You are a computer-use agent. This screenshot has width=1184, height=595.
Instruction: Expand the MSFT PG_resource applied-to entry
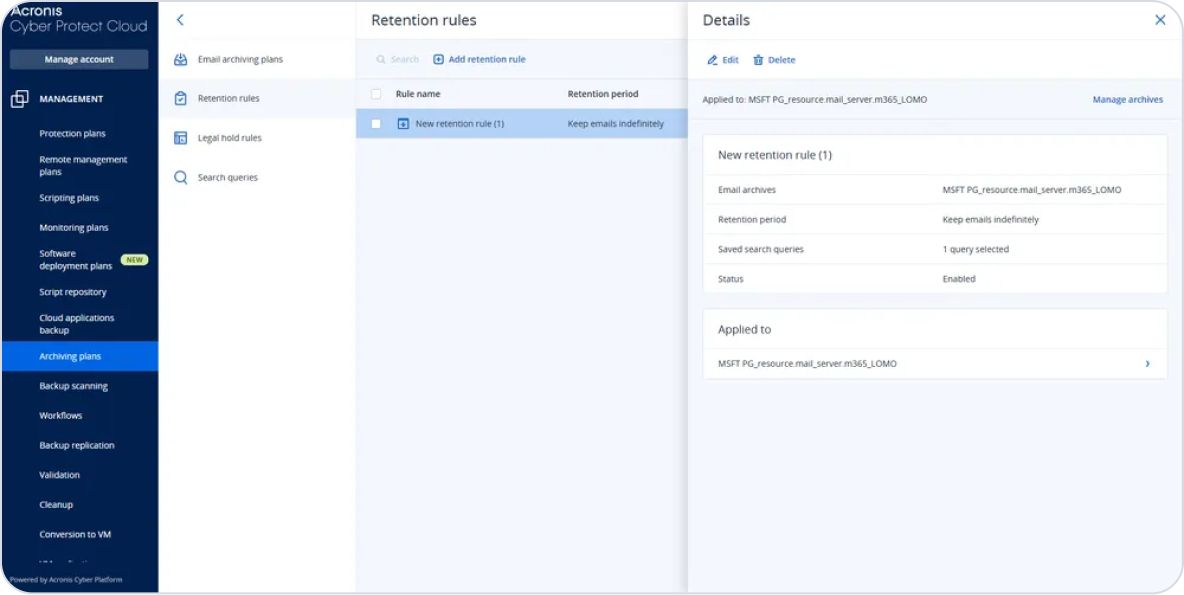(1147, 364)
